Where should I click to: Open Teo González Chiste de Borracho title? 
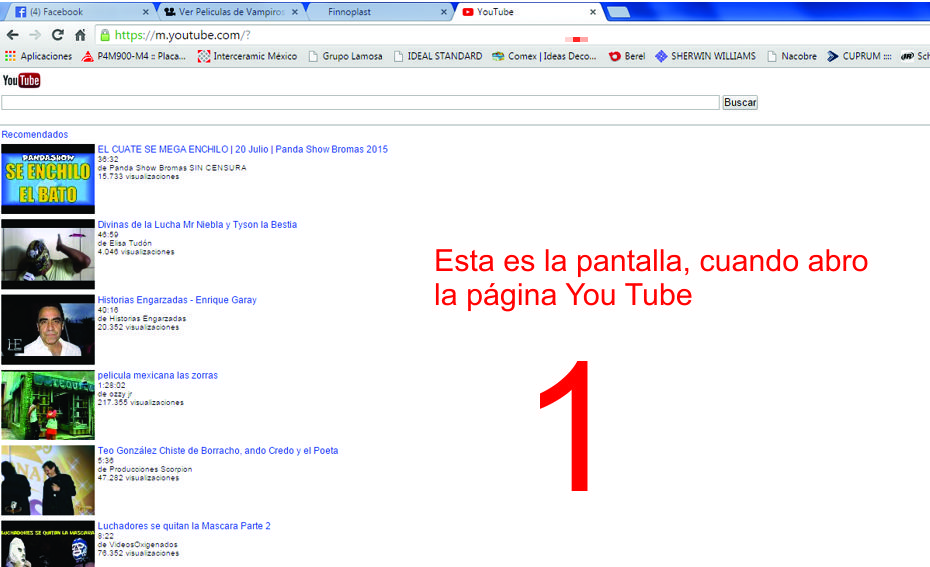point(218,451)
